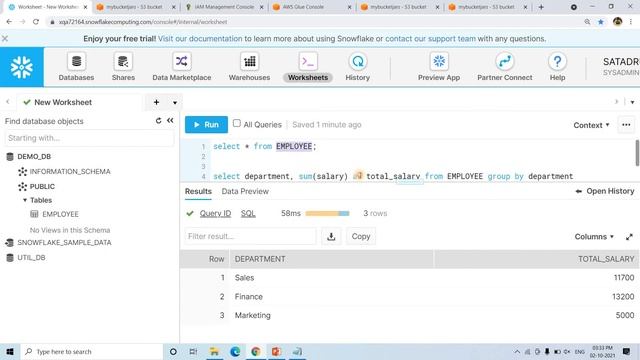Go back in browser

coord(9,22)
